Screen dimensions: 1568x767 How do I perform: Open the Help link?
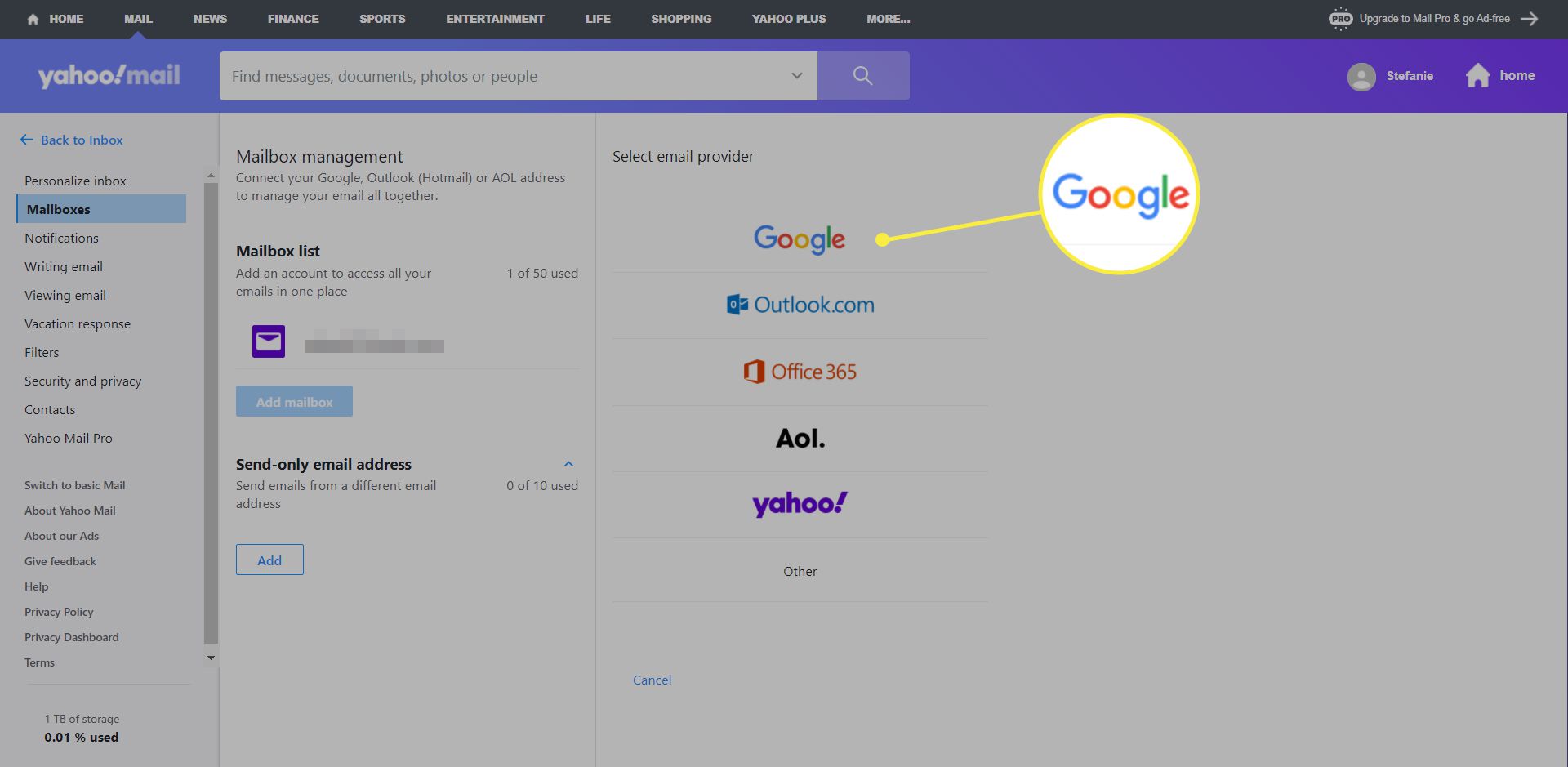tap(36, 586)
